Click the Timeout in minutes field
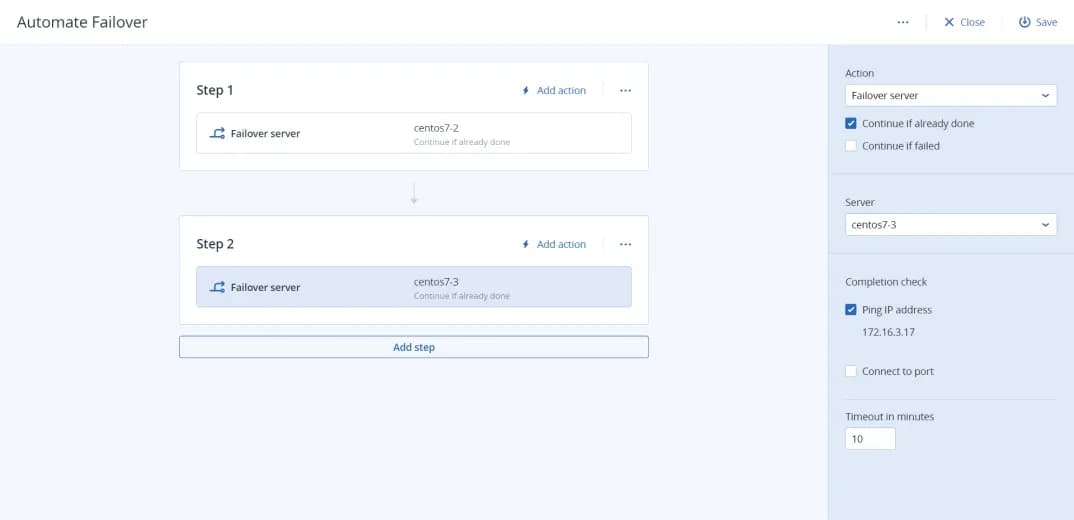 pyautogui.click(x=870, y=439)
